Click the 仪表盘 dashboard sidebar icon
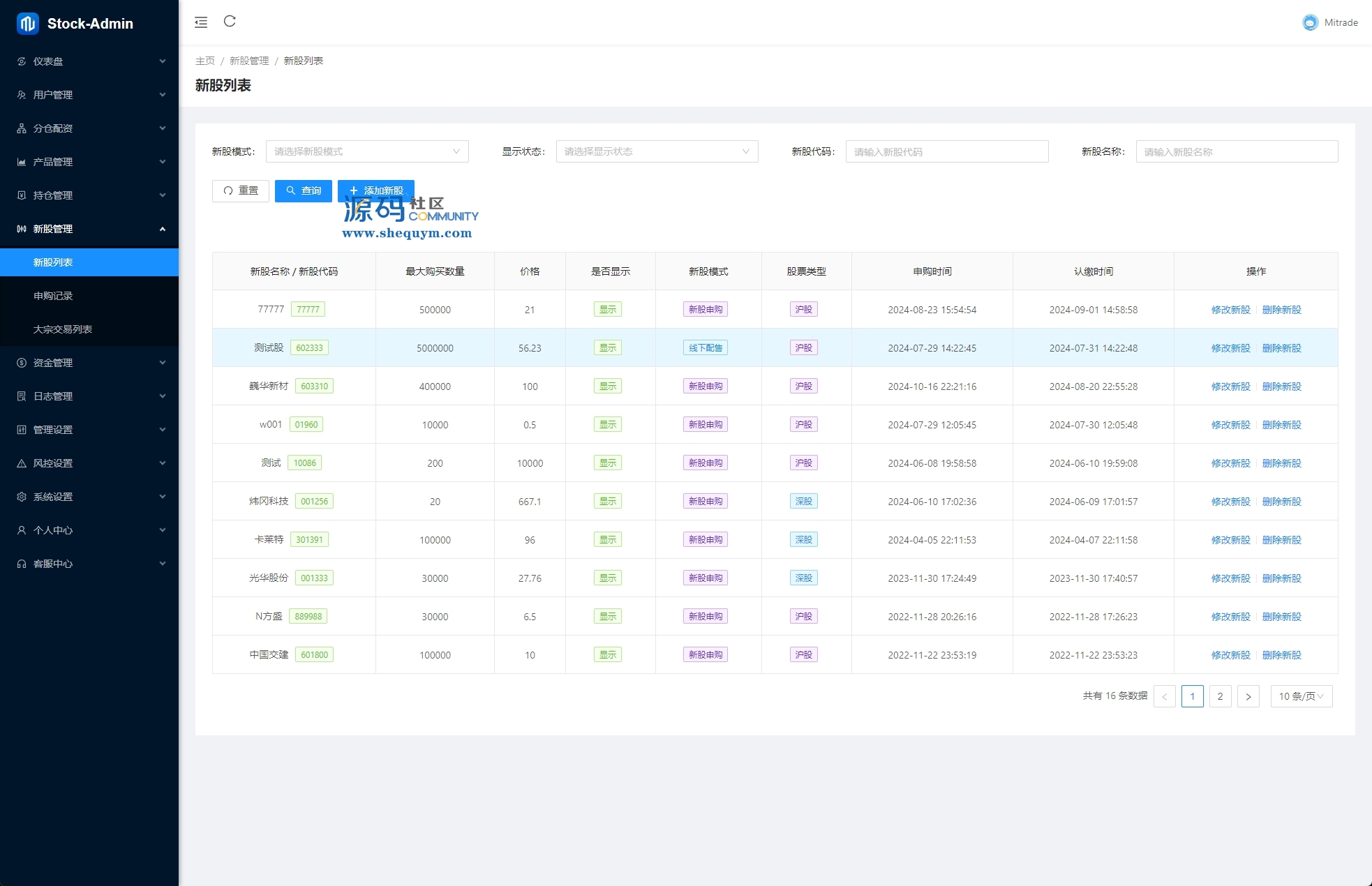 22,61
